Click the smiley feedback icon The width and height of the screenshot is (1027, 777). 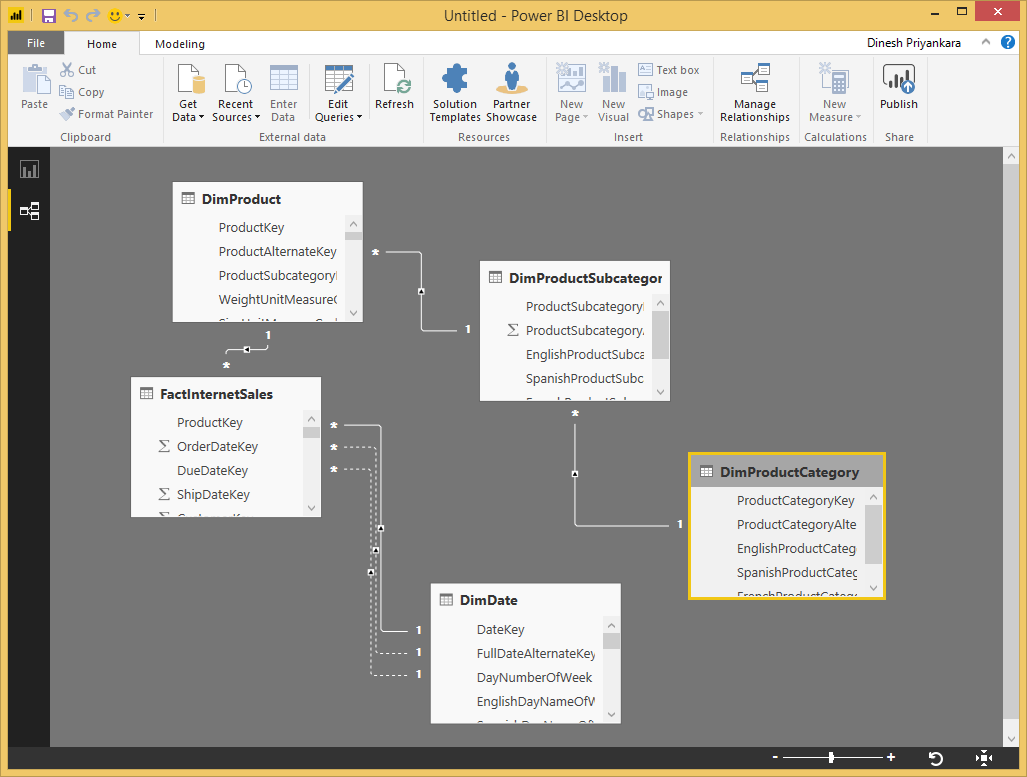pos(115,15)
